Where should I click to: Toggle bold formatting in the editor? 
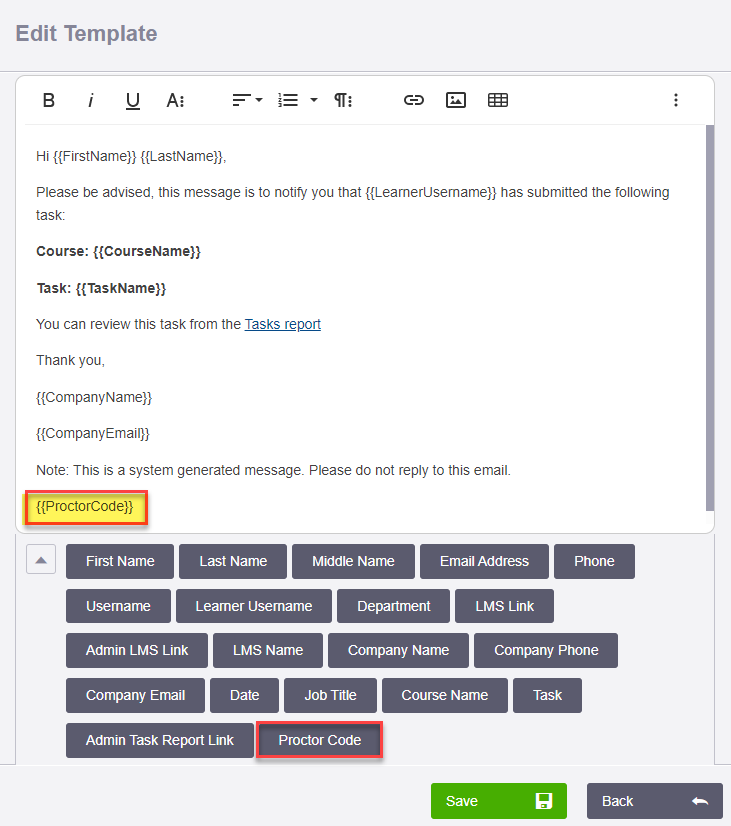pyautogui.click(x=48, y=100)
